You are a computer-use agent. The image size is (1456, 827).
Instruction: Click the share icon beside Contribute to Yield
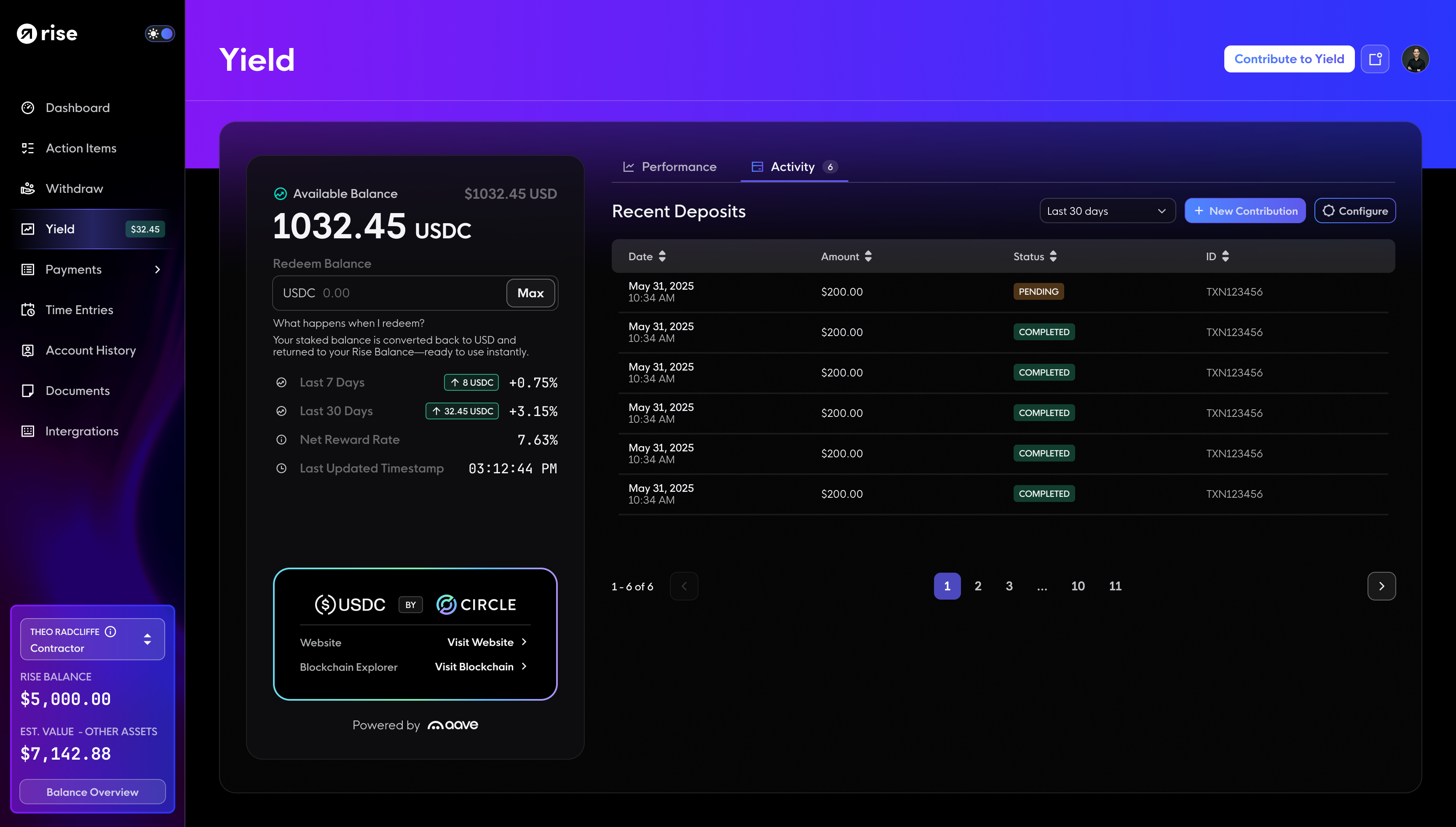1375,59
